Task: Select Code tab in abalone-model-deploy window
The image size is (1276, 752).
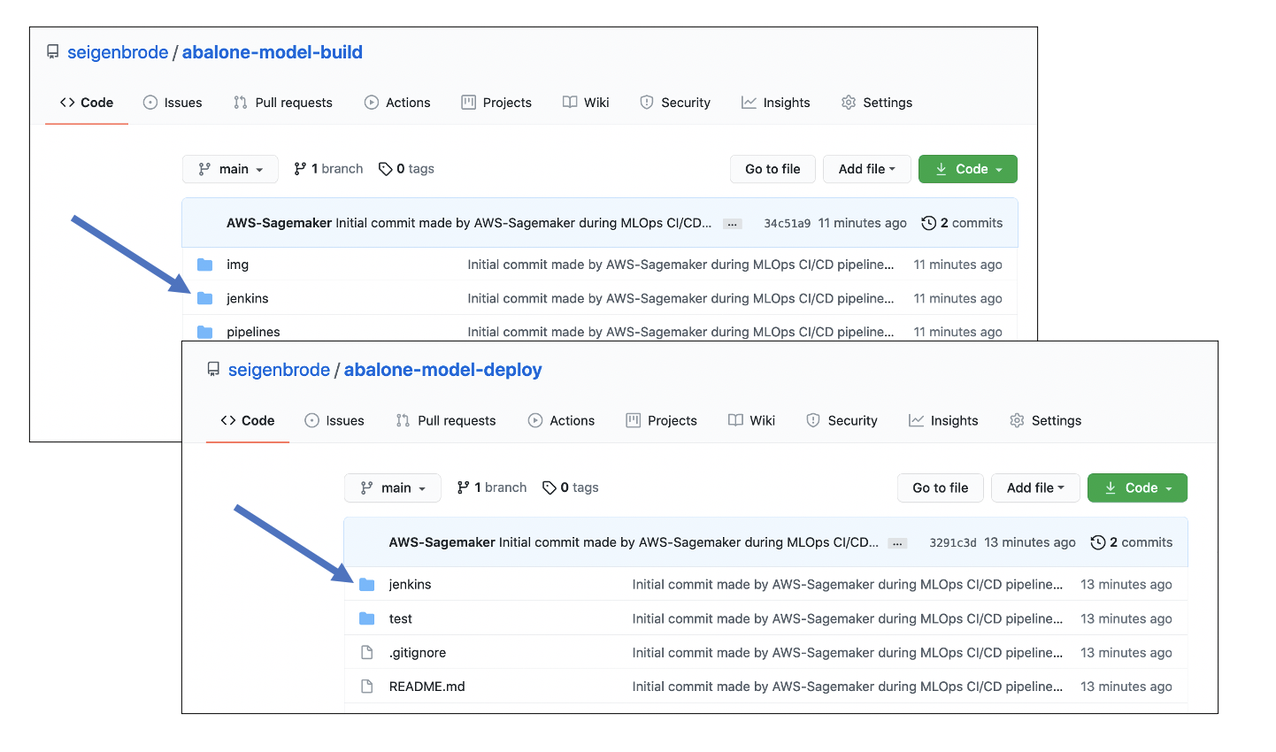Action: [x=248, y=420]
